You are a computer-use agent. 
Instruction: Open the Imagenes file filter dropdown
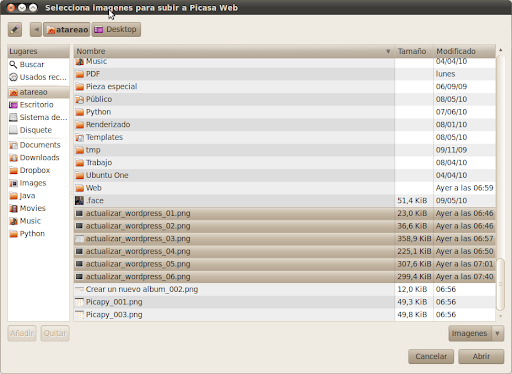point(476,333)
